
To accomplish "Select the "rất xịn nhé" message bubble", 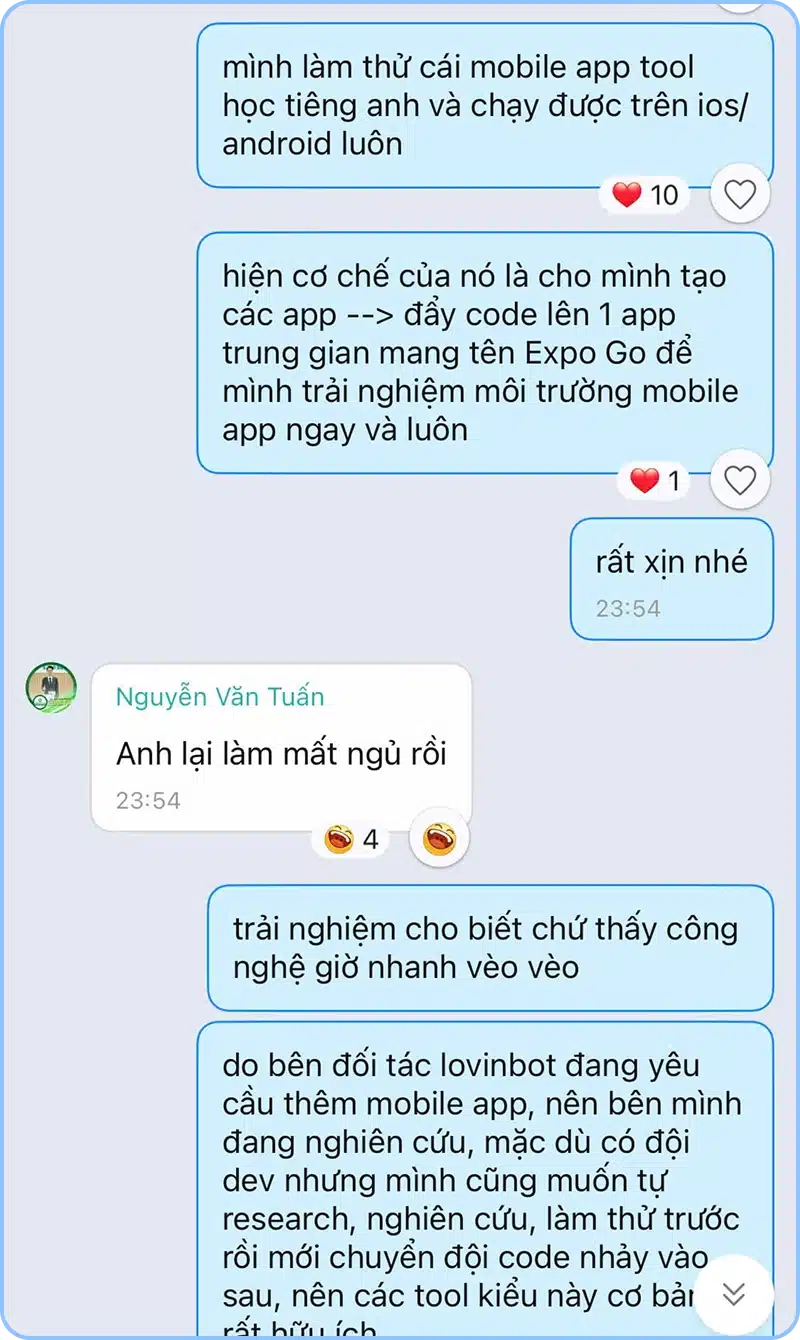I will (x=672, y=579).
